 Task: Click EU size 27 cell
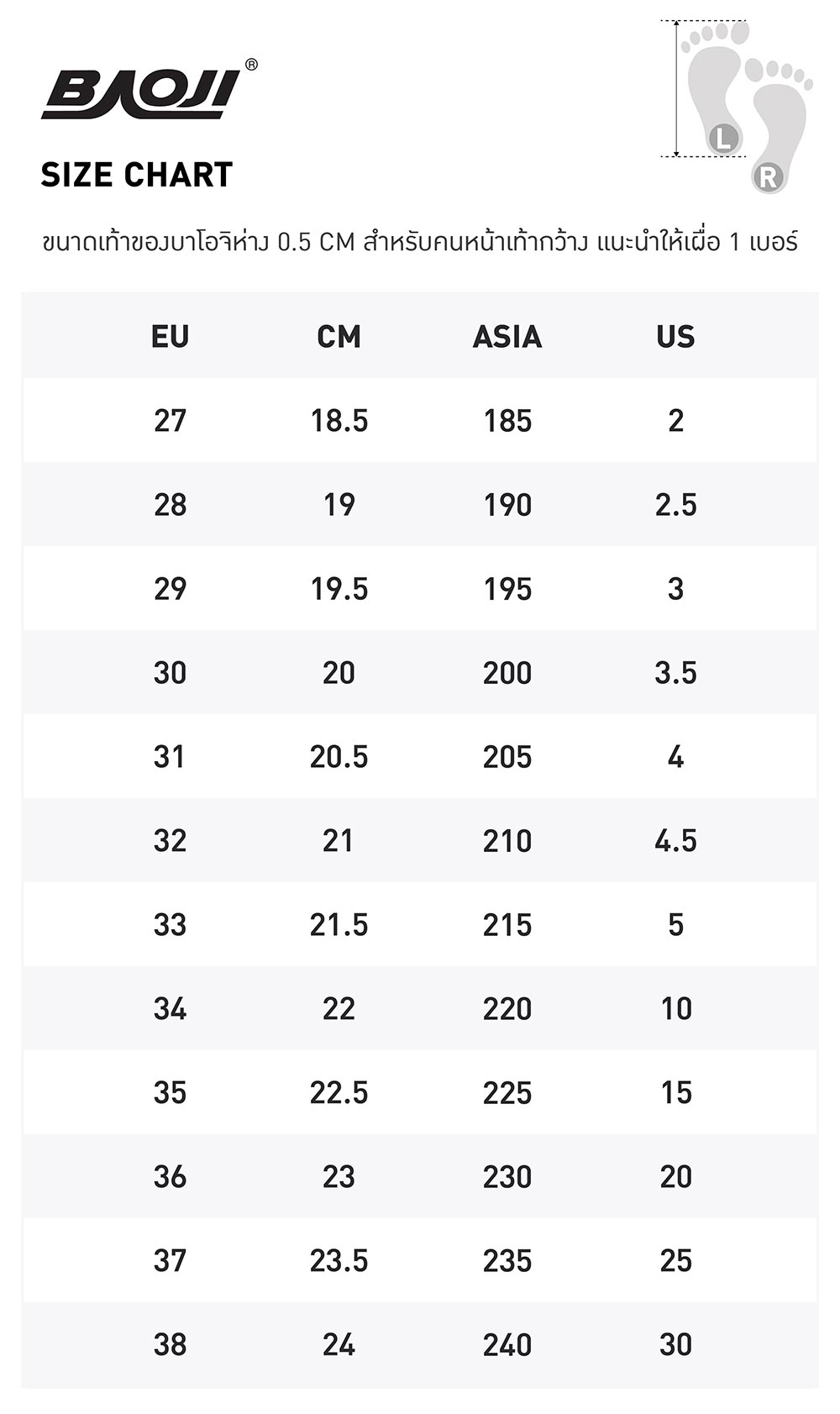pos(170,420)
